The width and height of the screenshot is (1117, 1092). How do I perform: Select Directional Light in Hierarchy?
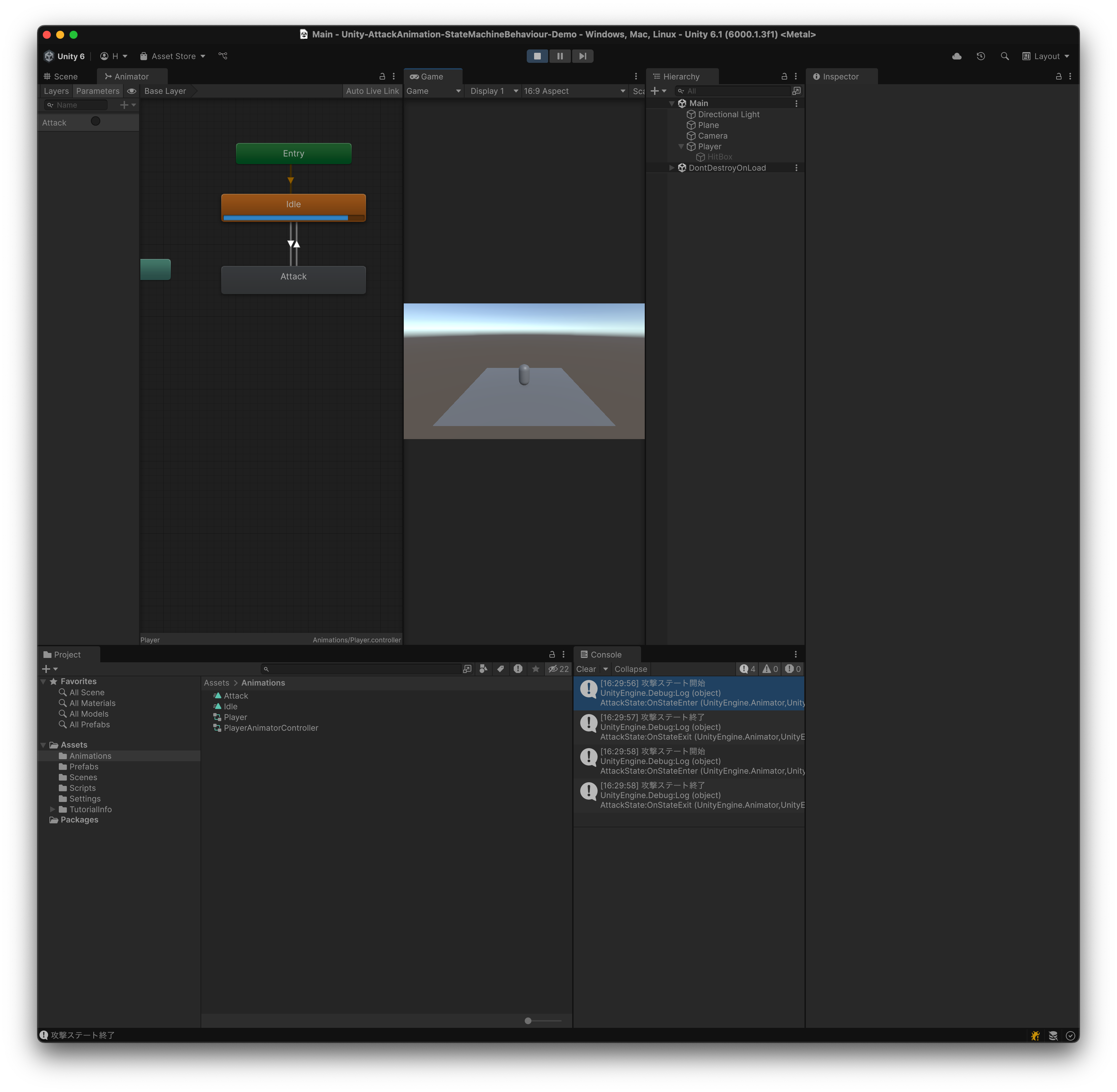click(728, 114)
